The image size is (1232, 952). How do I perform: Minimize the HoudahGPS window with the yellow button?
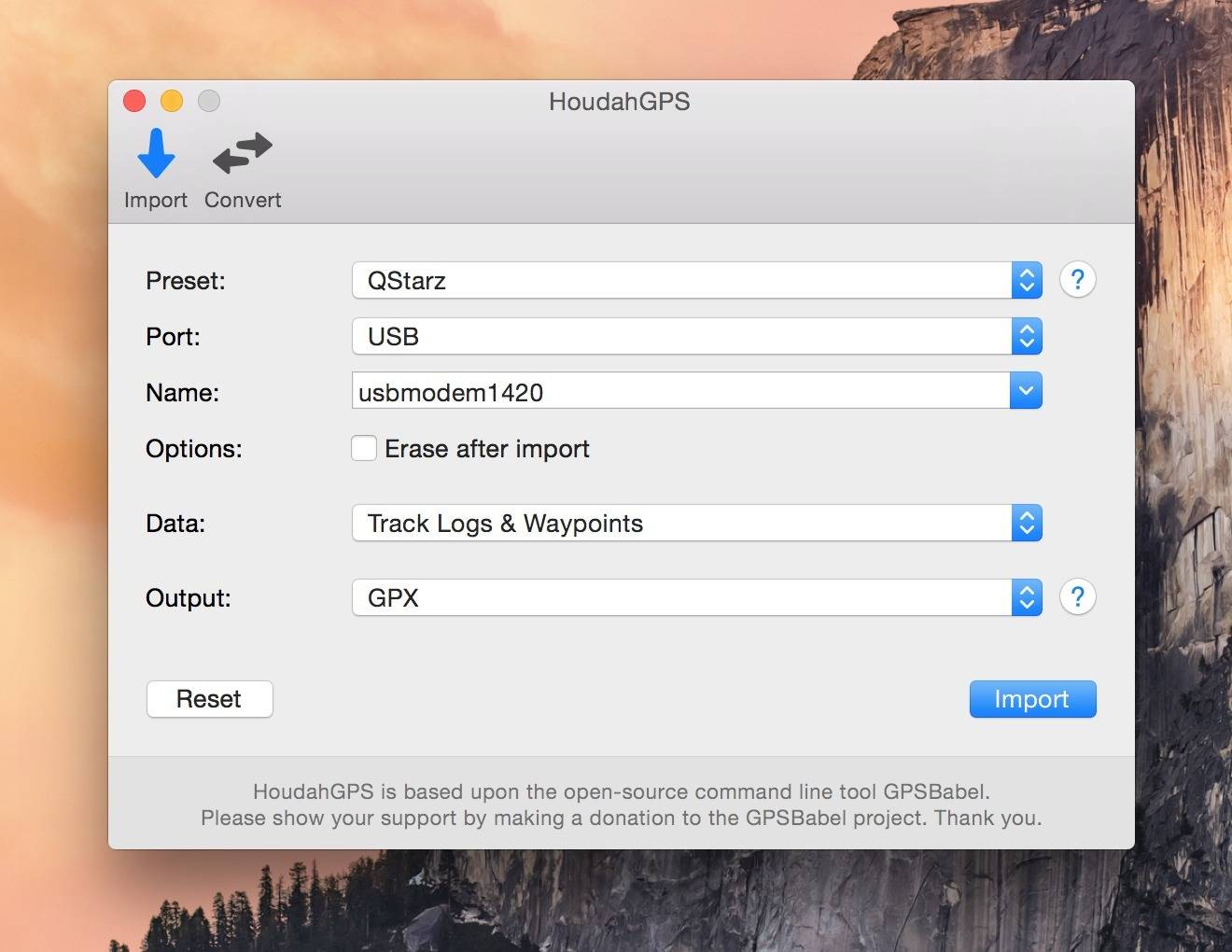click(x=172, y=101)
